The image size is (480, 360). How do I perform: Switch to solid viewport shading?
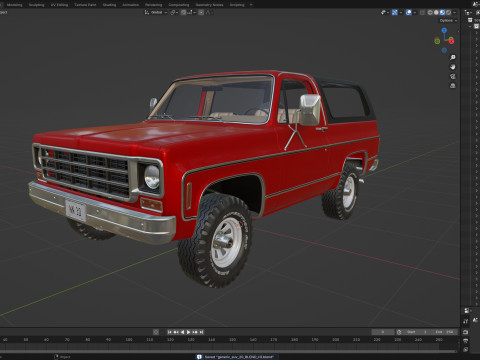[436, 12]
